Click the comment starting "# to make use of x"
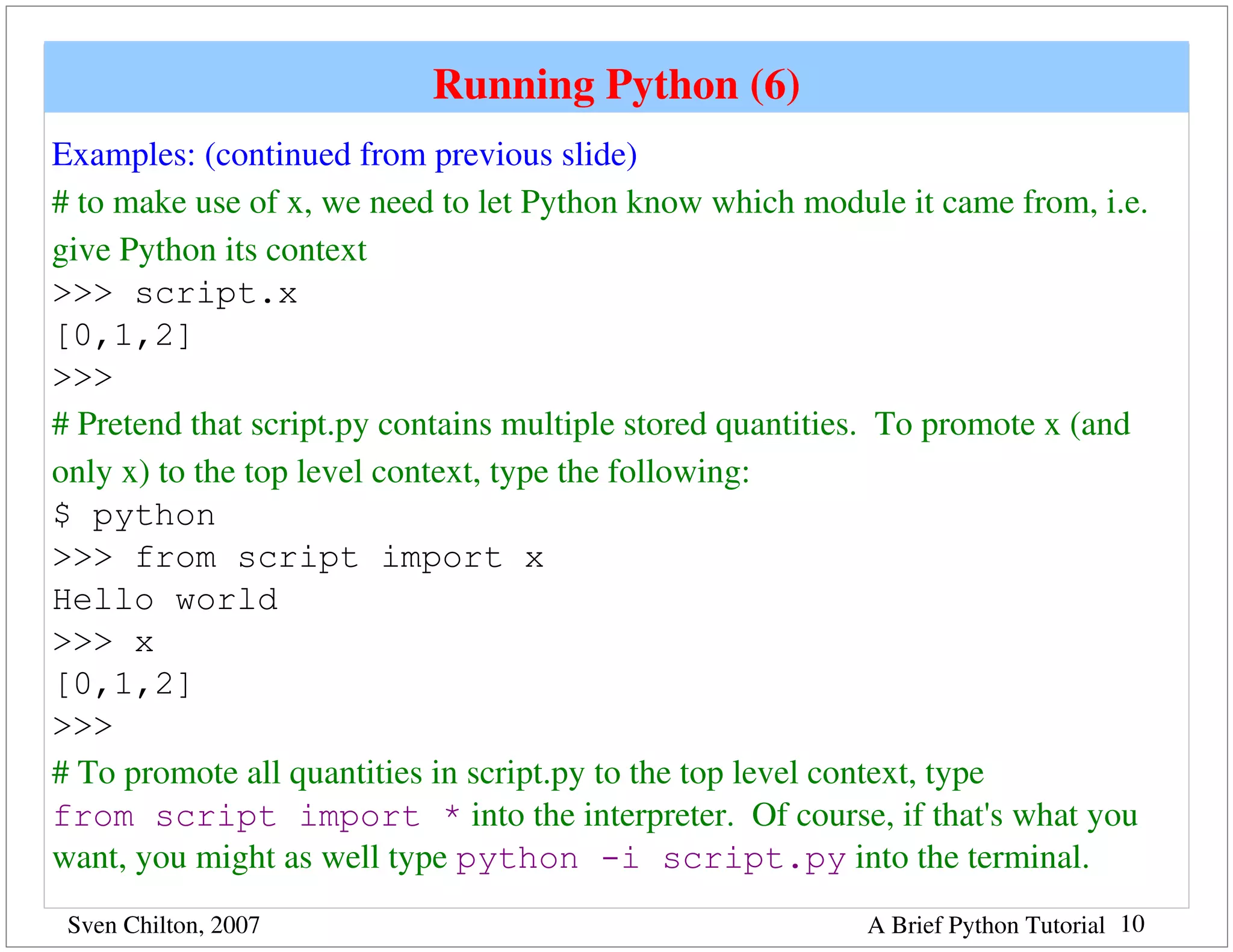Image resolution: width=1233 pixels, height=952 pixels. [x=600, y=202]
